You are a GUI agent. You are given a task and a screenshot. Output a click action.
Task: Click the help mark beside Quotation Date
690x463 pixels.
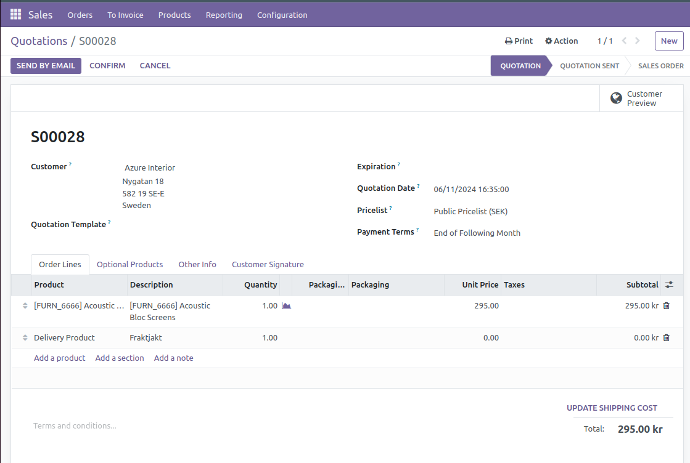(x=418, y=186)
